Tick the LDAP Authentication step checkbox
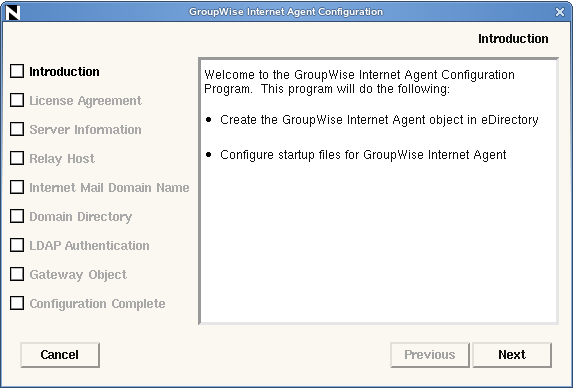573x390 pixels. pyautogui.click(x=17, y=245)
